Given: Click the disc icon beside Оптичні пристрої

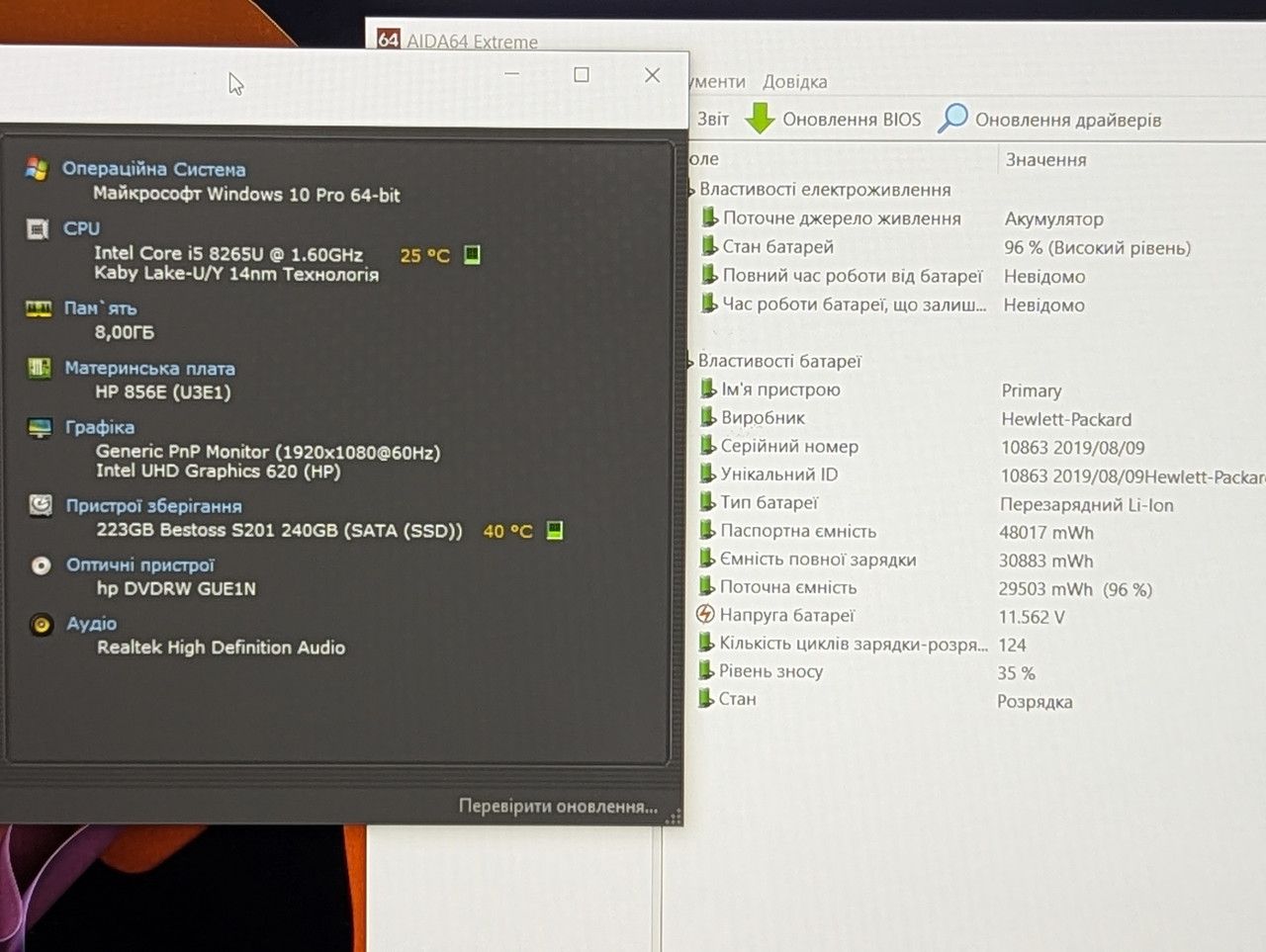Looking at the screenshot, I should coord(41,565).
